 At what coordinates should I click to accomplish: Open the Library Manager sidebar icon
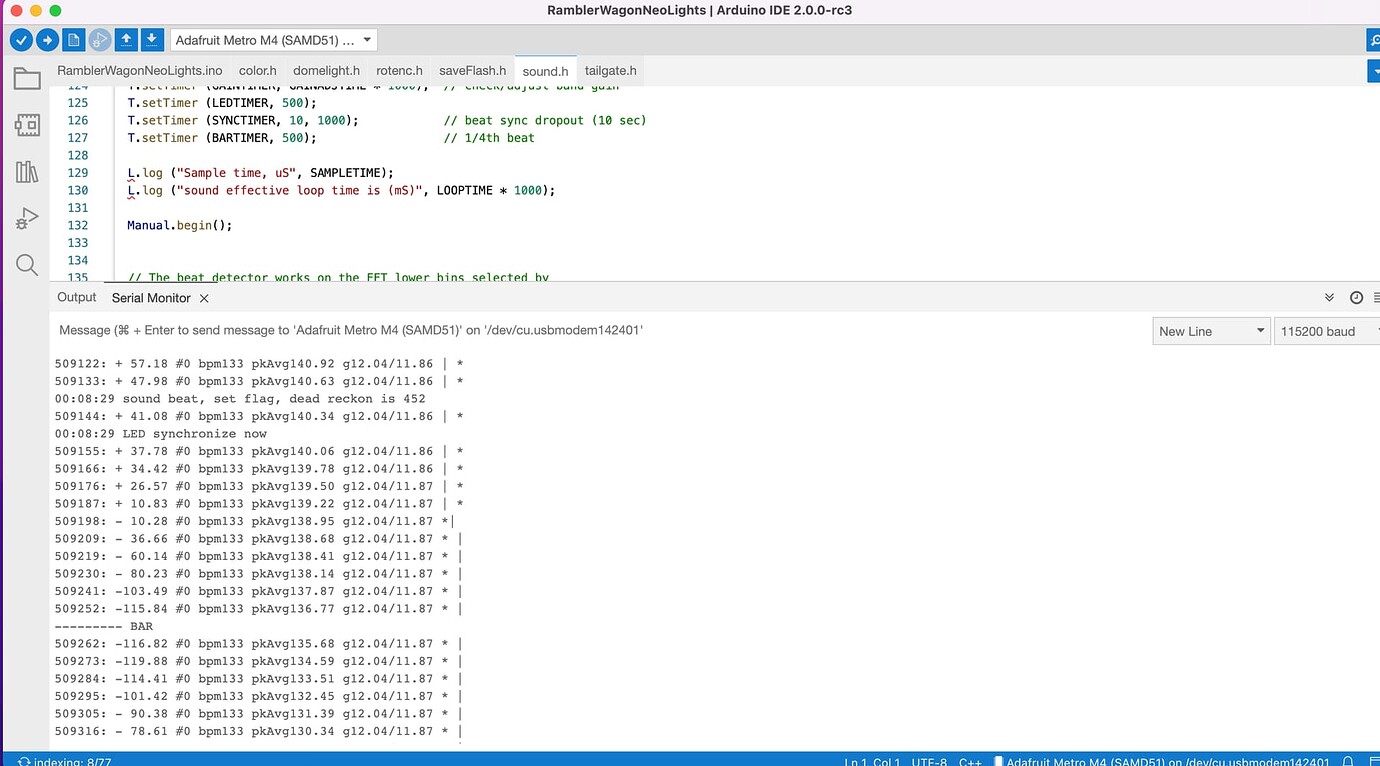(x=27, y=170)
